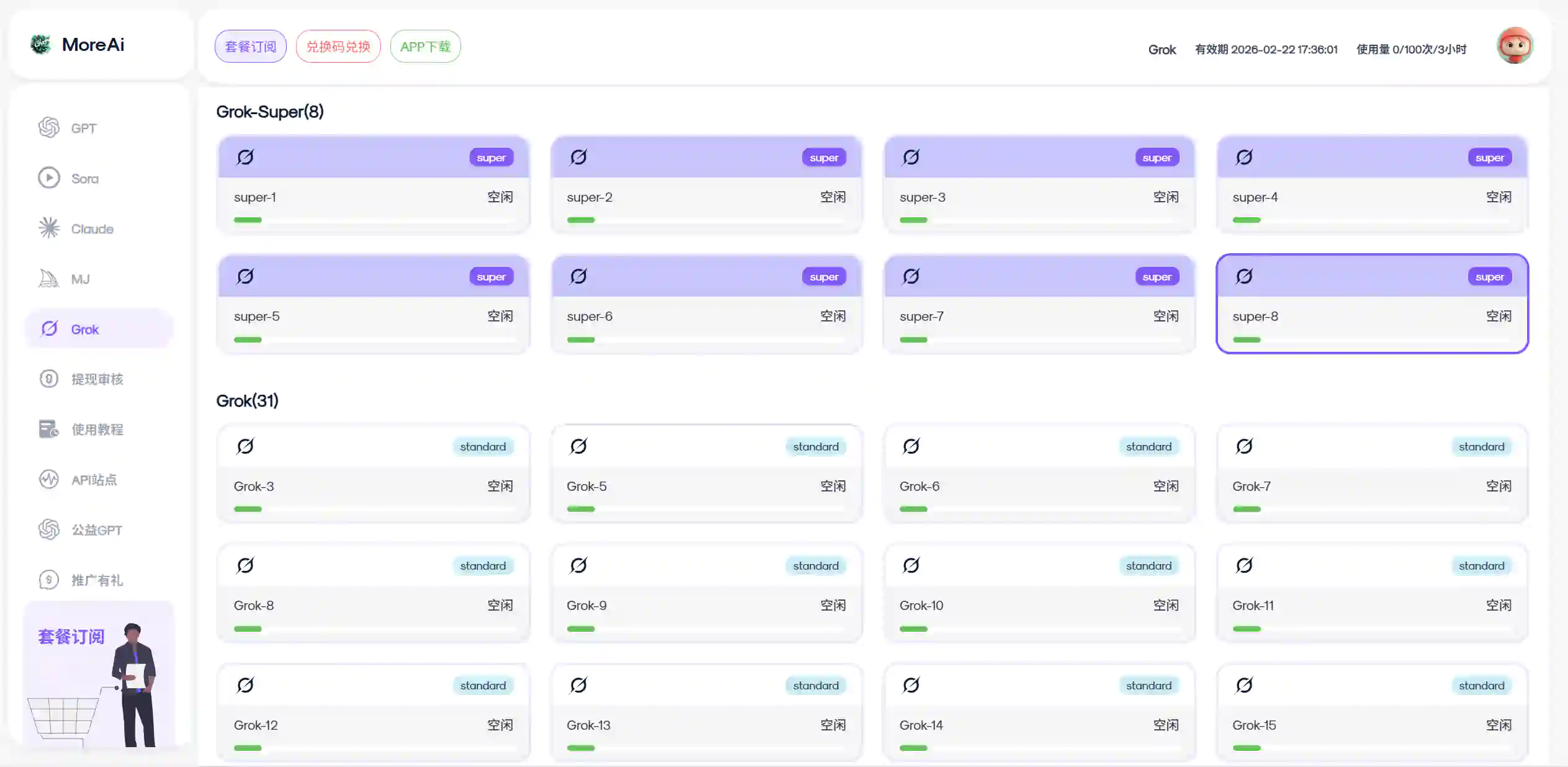The image size is (1568, 767).
Task: Click the GPT sidebar icon
Action: tap(49, 128)
